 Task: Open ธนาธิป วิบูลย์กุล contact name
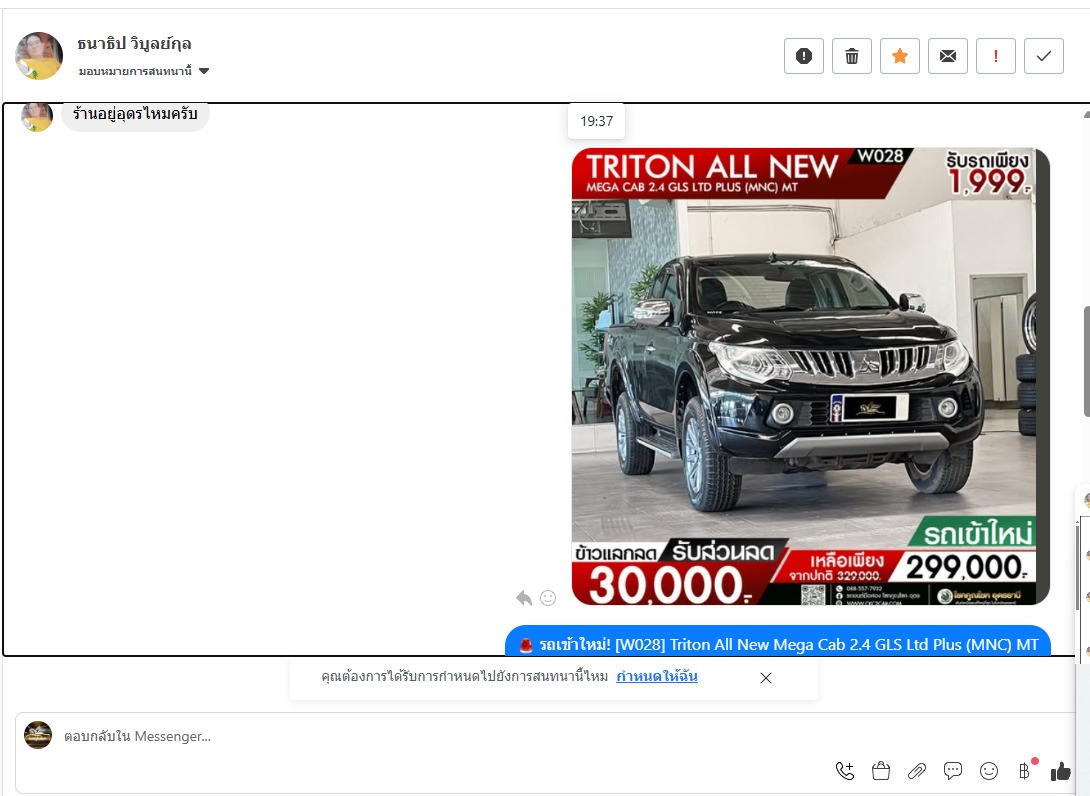pyautogui.click(x=134, y=43)
